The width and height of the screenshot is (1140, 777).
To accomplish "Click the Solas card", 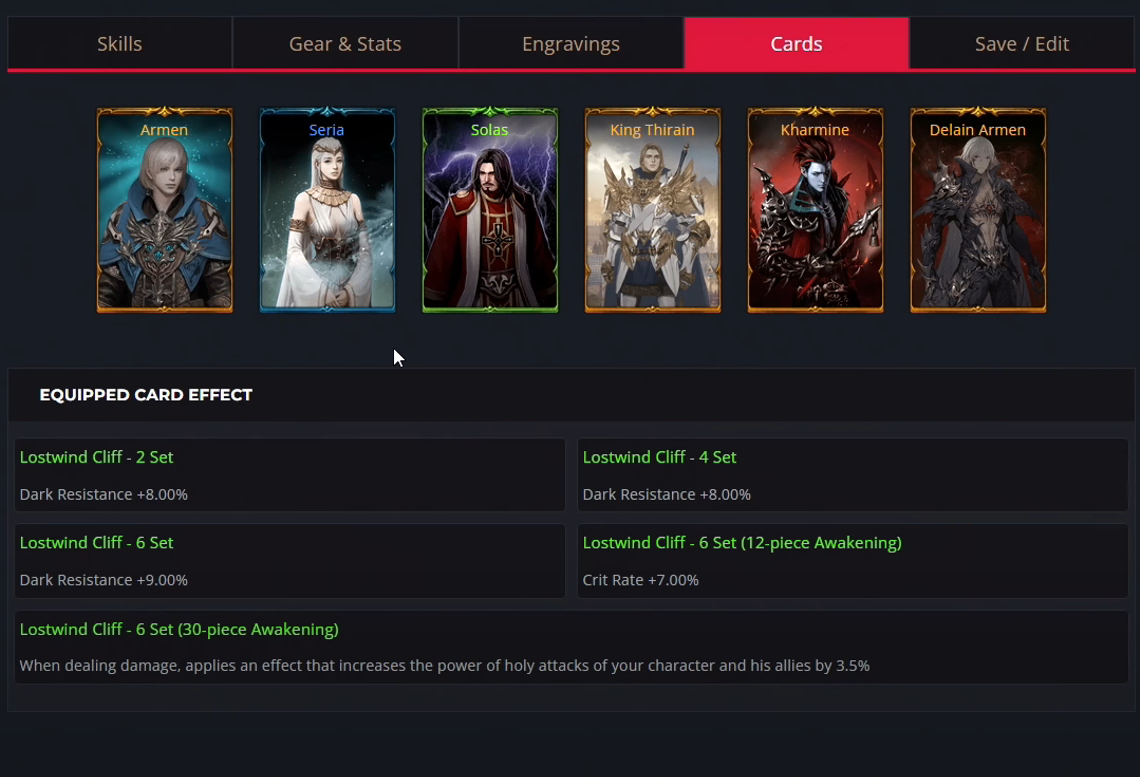I will tap(490, 210).
